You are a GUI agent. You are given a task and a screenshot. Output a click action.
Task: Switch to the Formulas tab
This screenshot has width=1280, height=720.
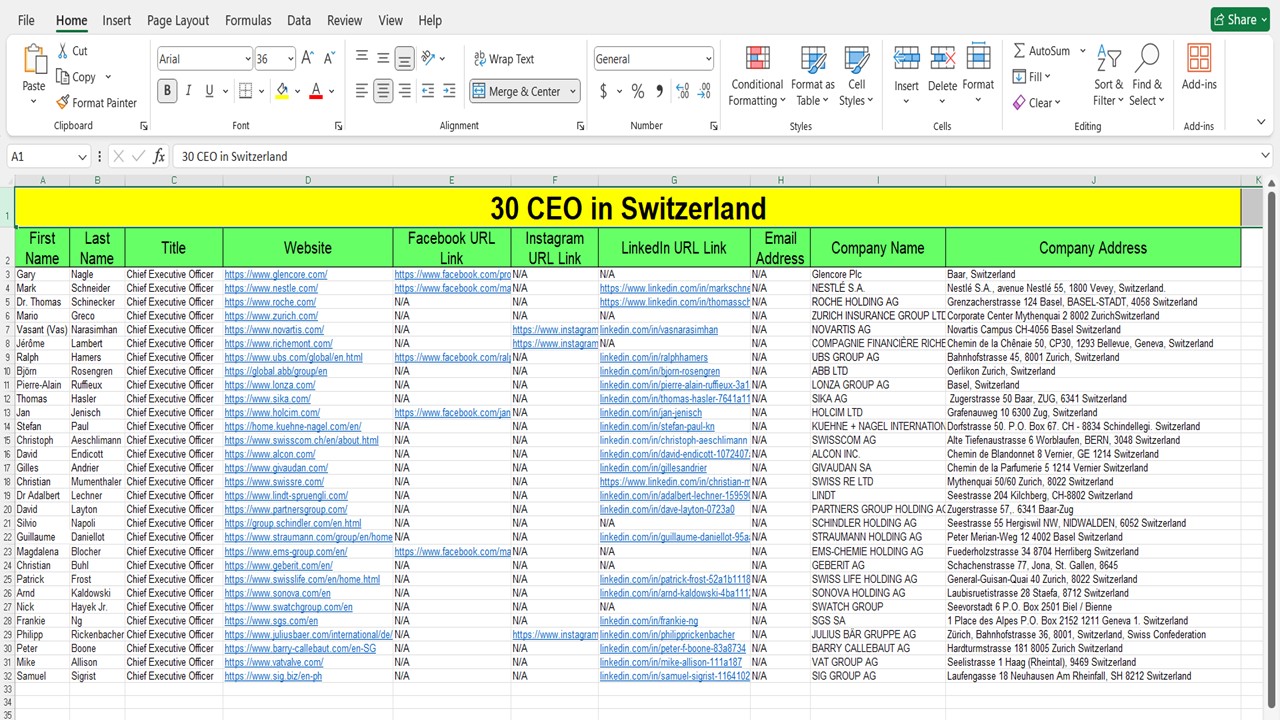pyautogui.click(x=248, y=20)
